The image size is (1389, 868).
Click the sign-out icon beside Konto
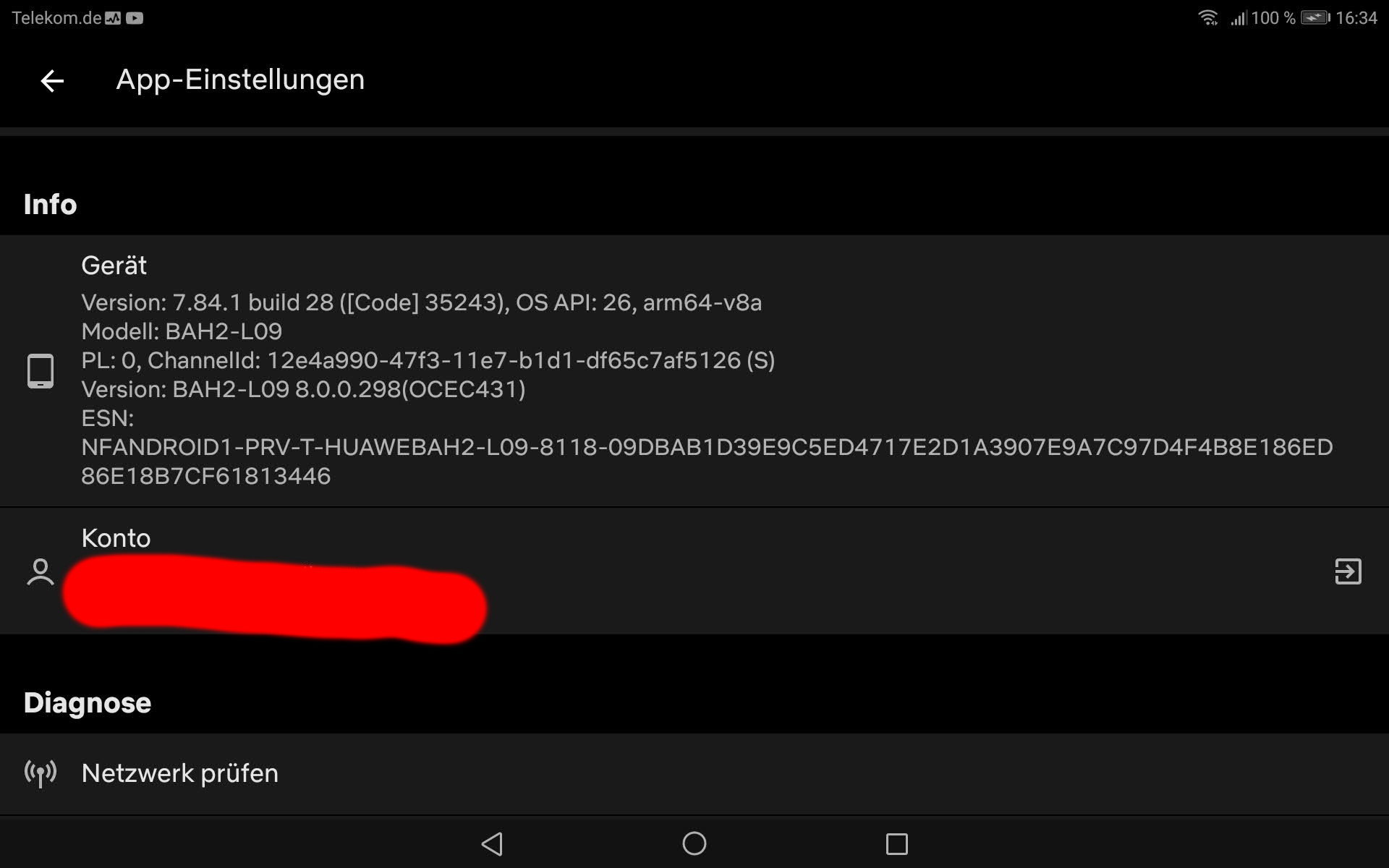tap(1348, 571)
